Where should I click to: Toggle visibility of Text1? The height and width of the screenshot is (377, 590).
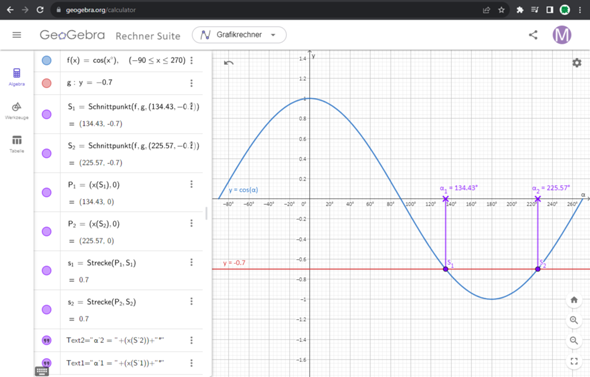pos(47,363)
